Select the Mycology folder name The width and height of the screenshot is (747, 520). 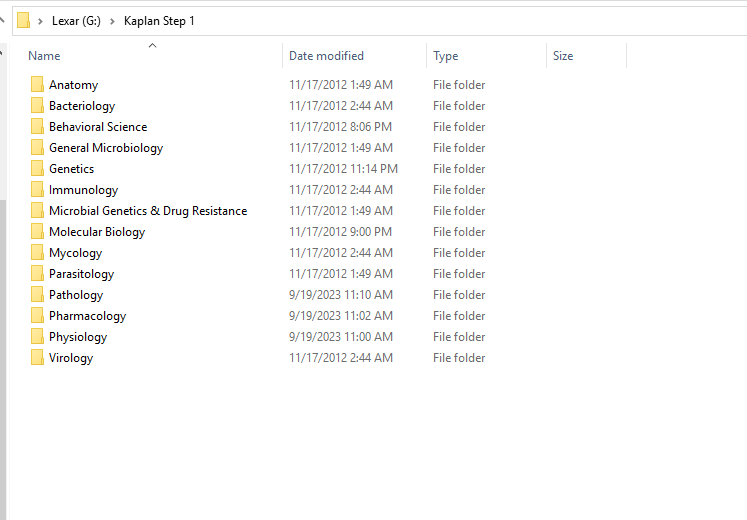click(x=75, y=252)
